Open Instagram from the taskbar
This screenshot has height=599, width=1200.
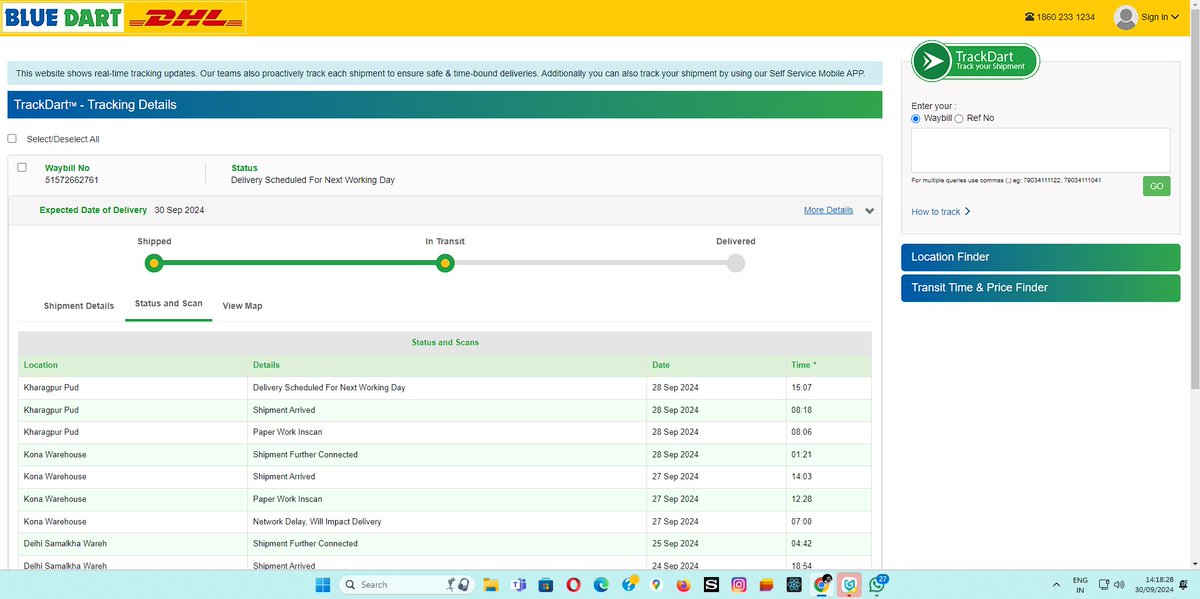[739, 584]
